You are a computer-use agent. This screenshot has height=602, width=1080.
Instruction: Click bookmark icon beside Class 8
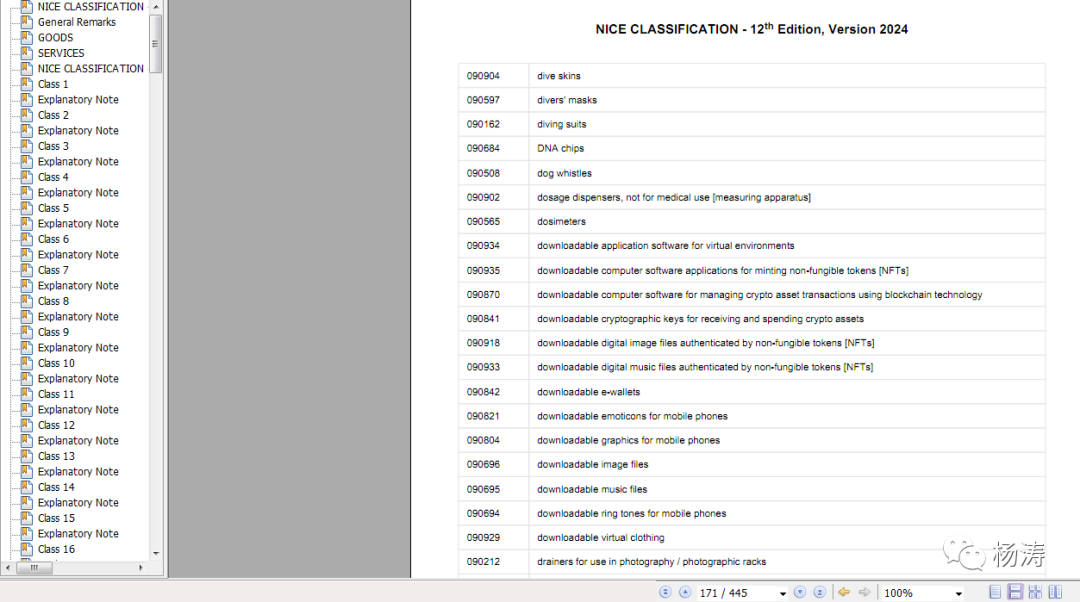tap(27, 300)
